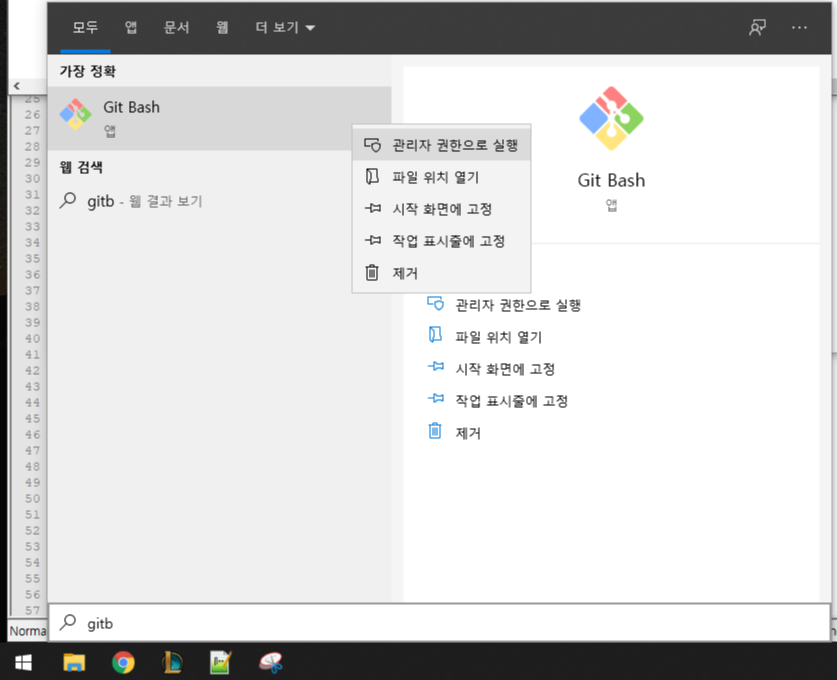Click '작업 표시줄에 고정' in preview pane
The image size is (837, 680).
click(x=511, y=401)
